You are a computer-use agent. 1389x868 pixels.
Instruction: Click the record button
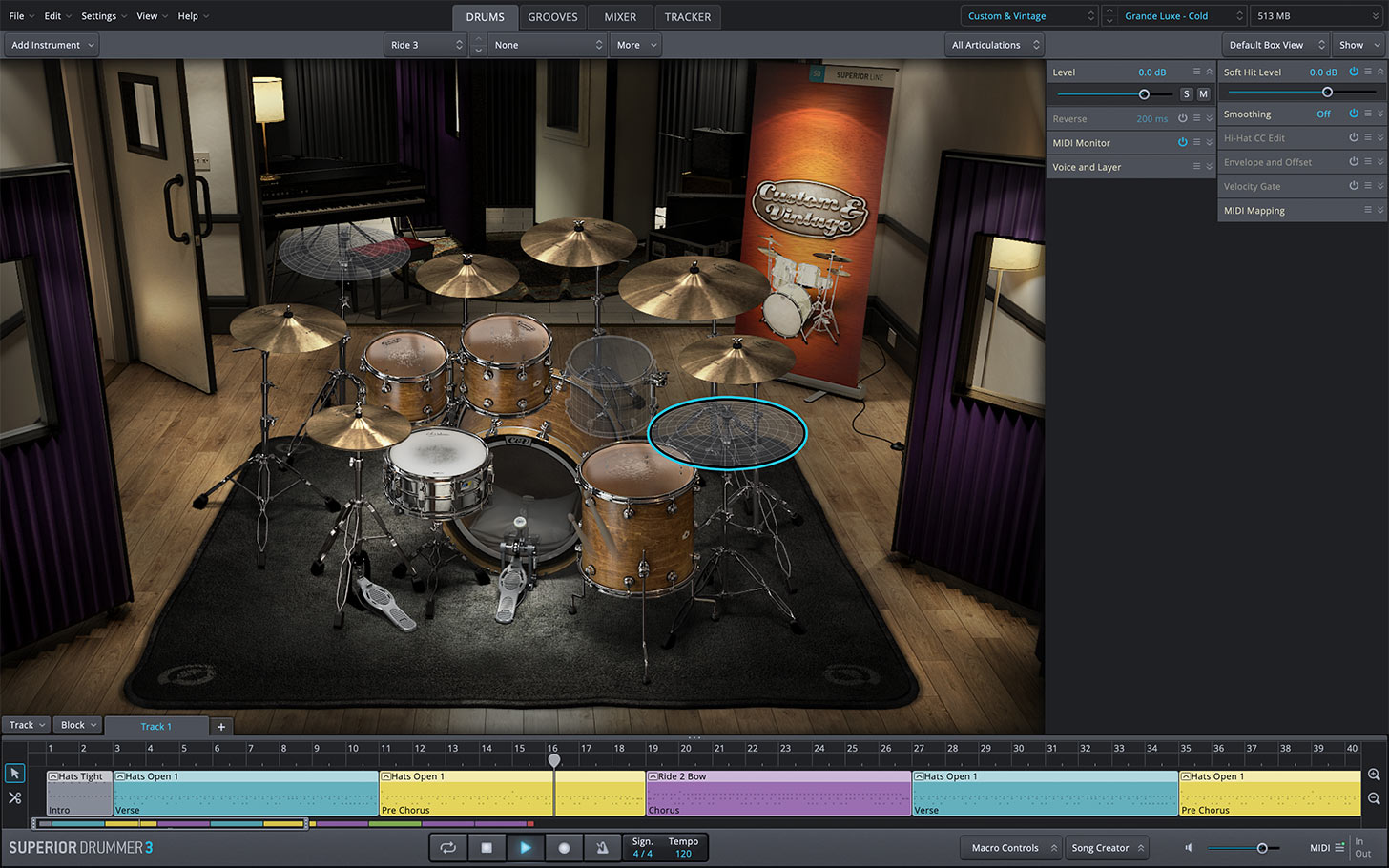564,847
